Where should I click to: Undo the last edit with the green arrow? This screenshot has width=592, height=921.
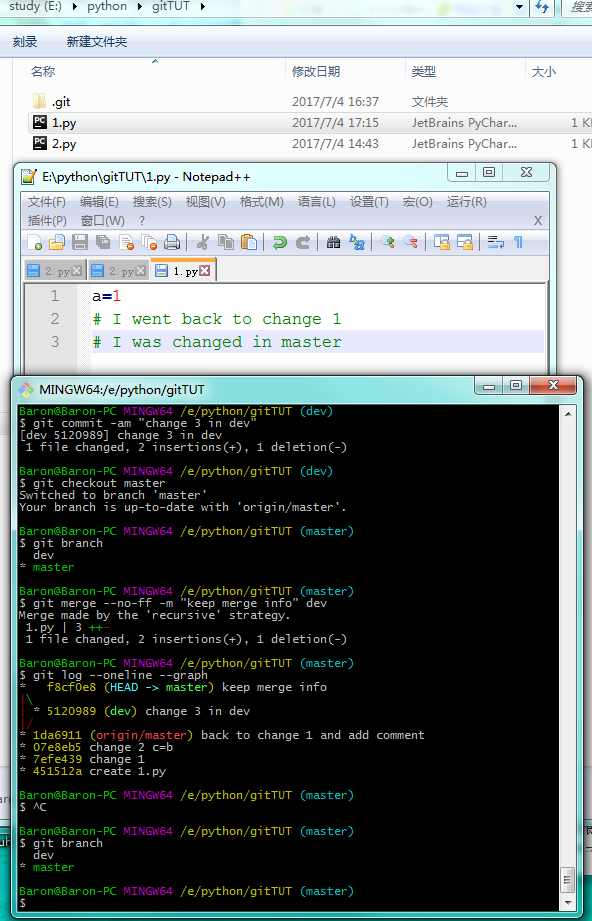pos(280,242)
